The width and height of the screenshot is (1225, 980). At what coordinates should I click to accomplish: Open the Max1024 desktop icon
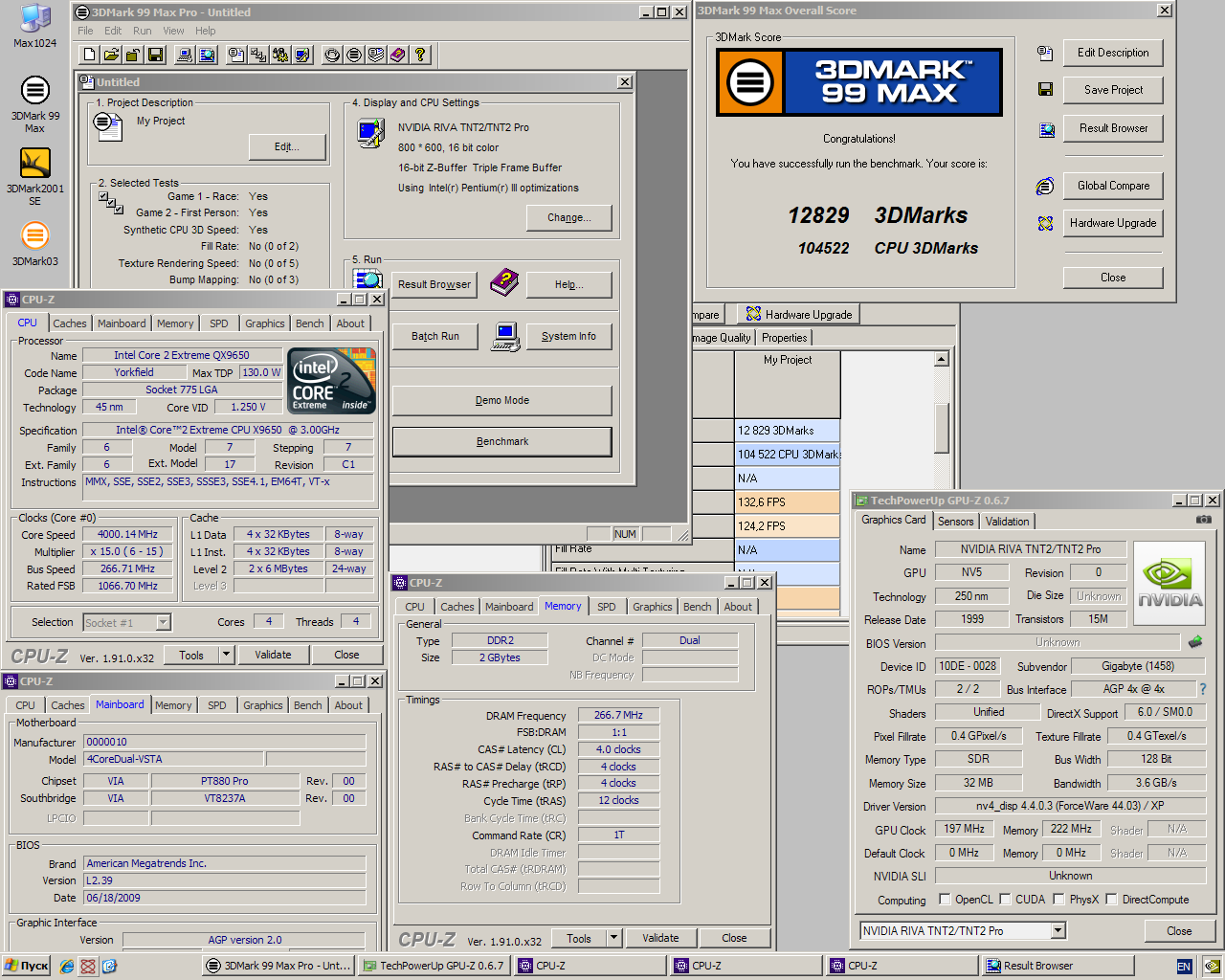point(34,26)
